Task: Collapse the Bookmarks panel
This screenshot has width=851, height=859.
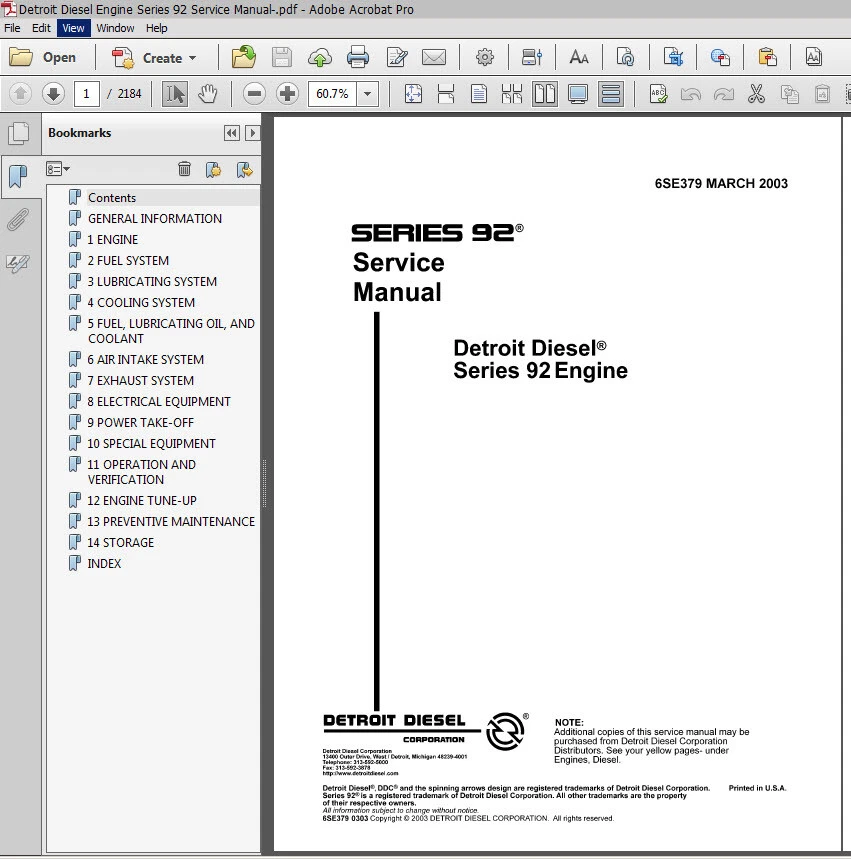Action: pos(231,132)
